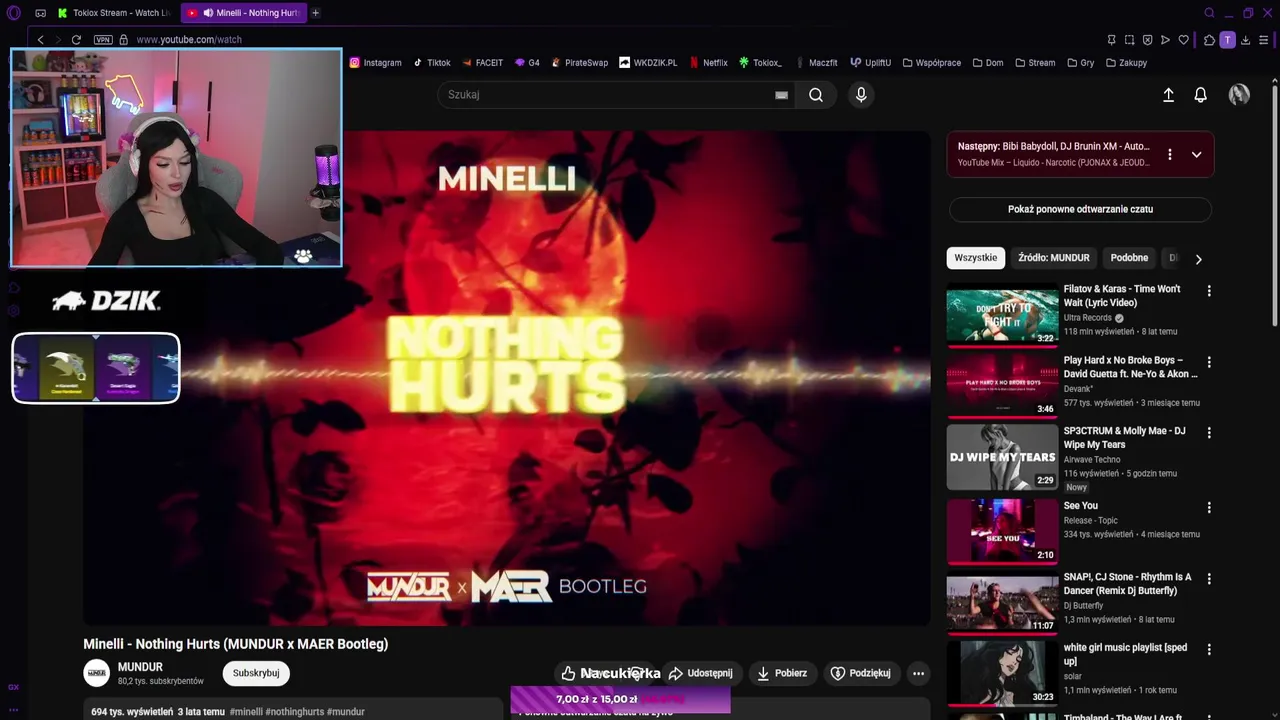
Task: Open the See You video thumbnail
Action: 1002,531
